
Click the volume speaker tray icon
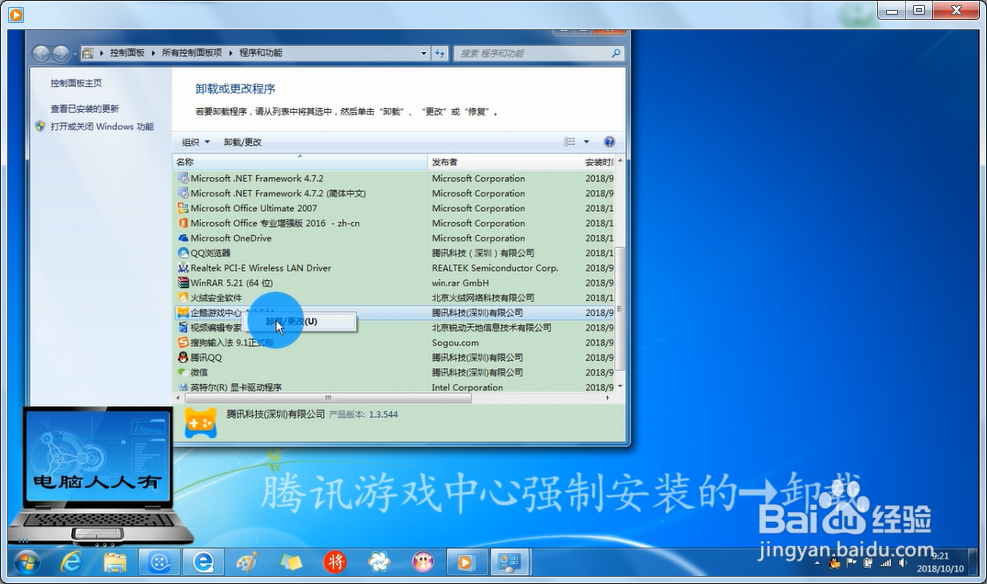coord(903,563)
